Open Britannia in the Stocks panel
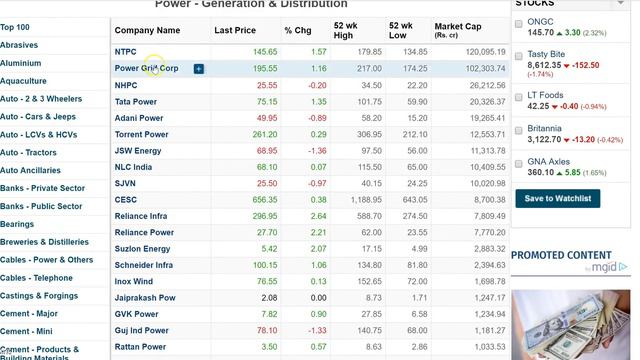This screenshot has height=360, width=640. [544, 128]
